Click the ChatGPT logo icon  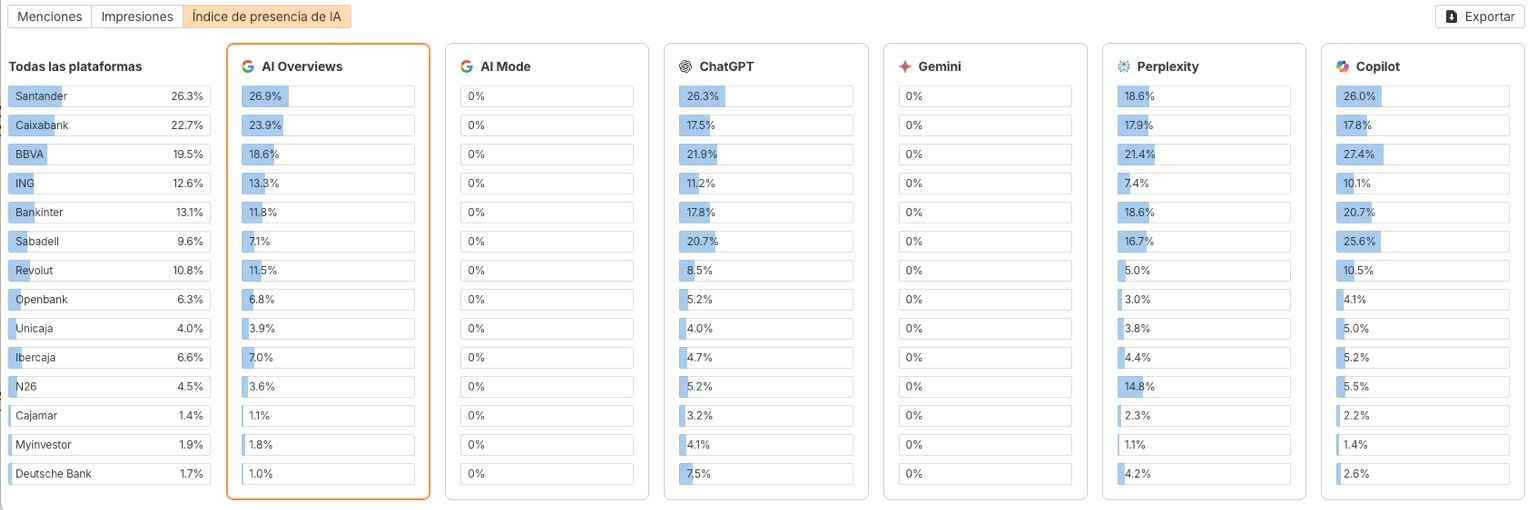pos(686,67)
